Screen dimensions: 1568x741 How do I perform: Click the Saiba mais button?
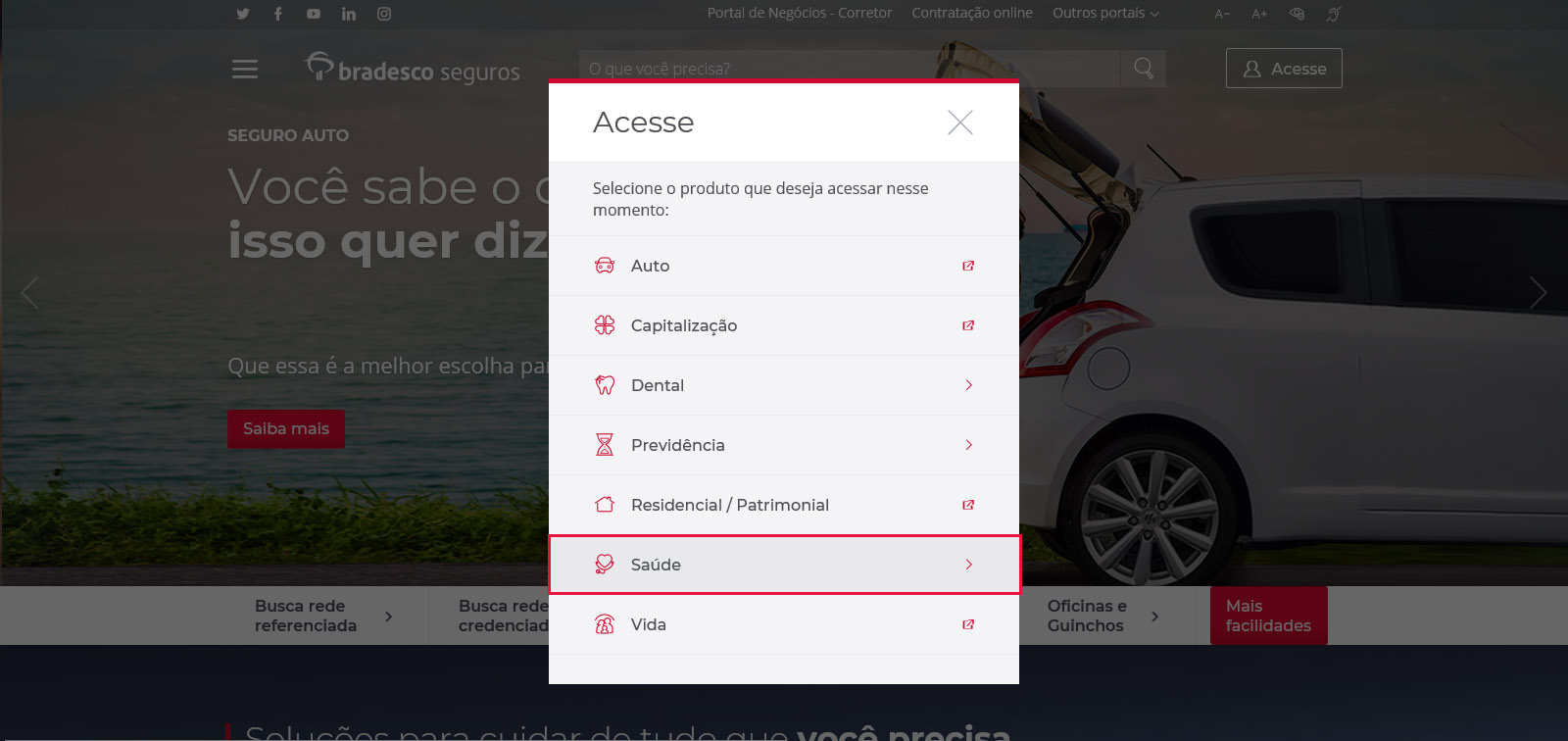(x=286, y=428)
